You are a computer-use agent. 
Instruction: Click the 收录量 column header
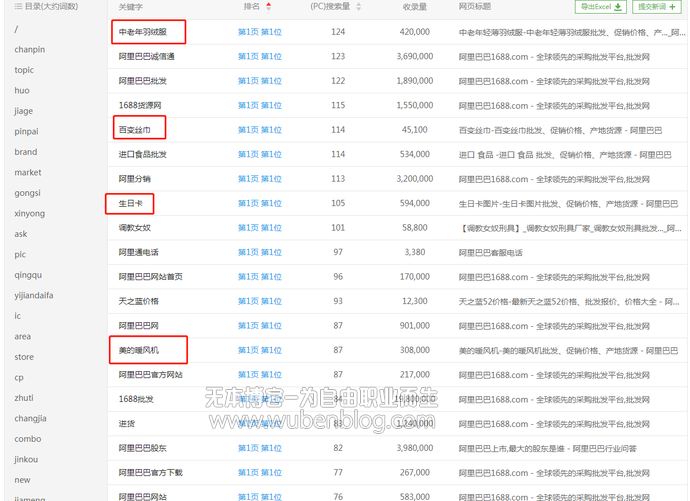pos(415,7)
